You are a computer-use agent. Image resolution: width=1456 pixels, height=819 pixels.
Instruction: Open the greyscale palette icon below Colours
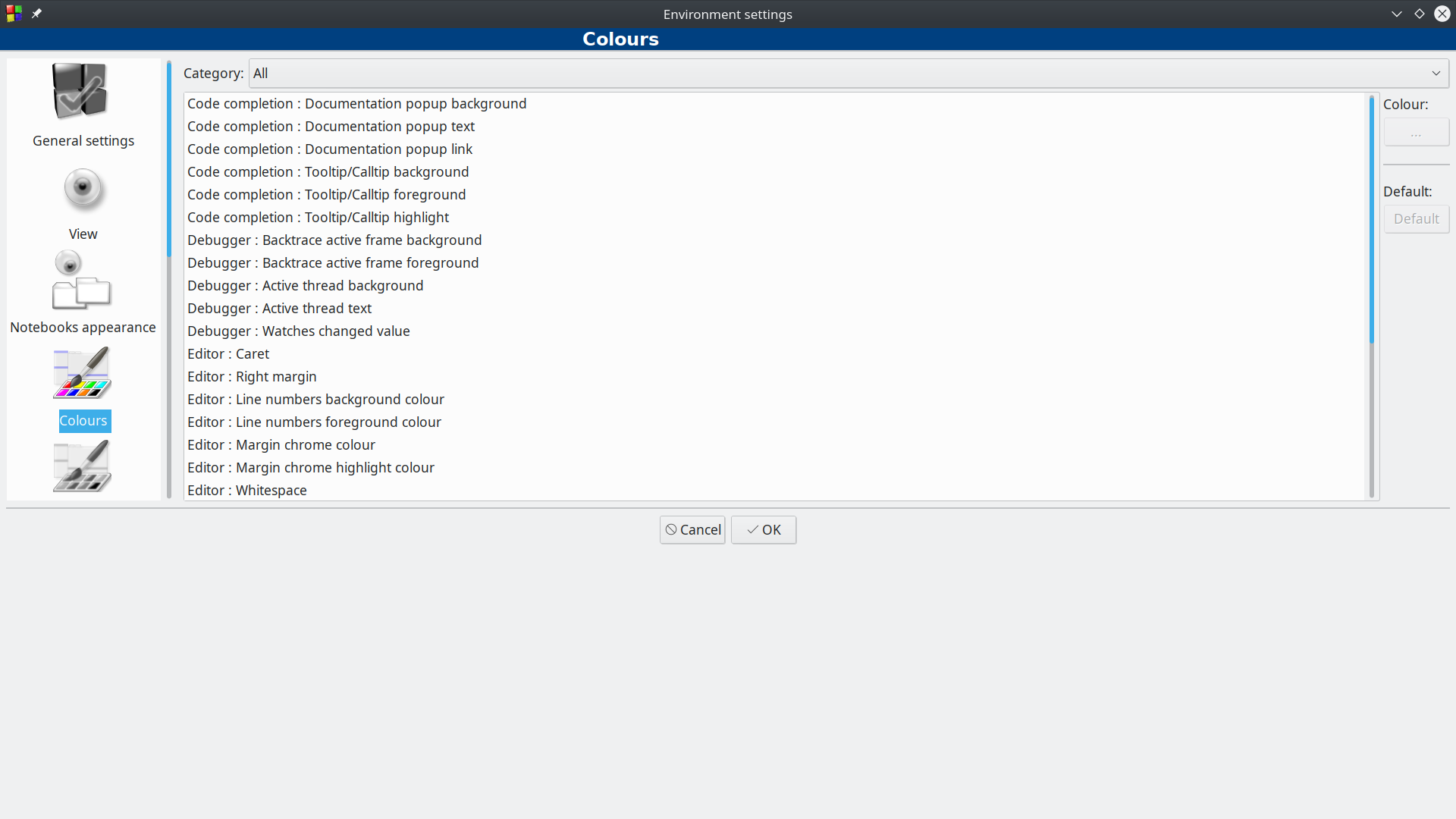pos(82,466)
